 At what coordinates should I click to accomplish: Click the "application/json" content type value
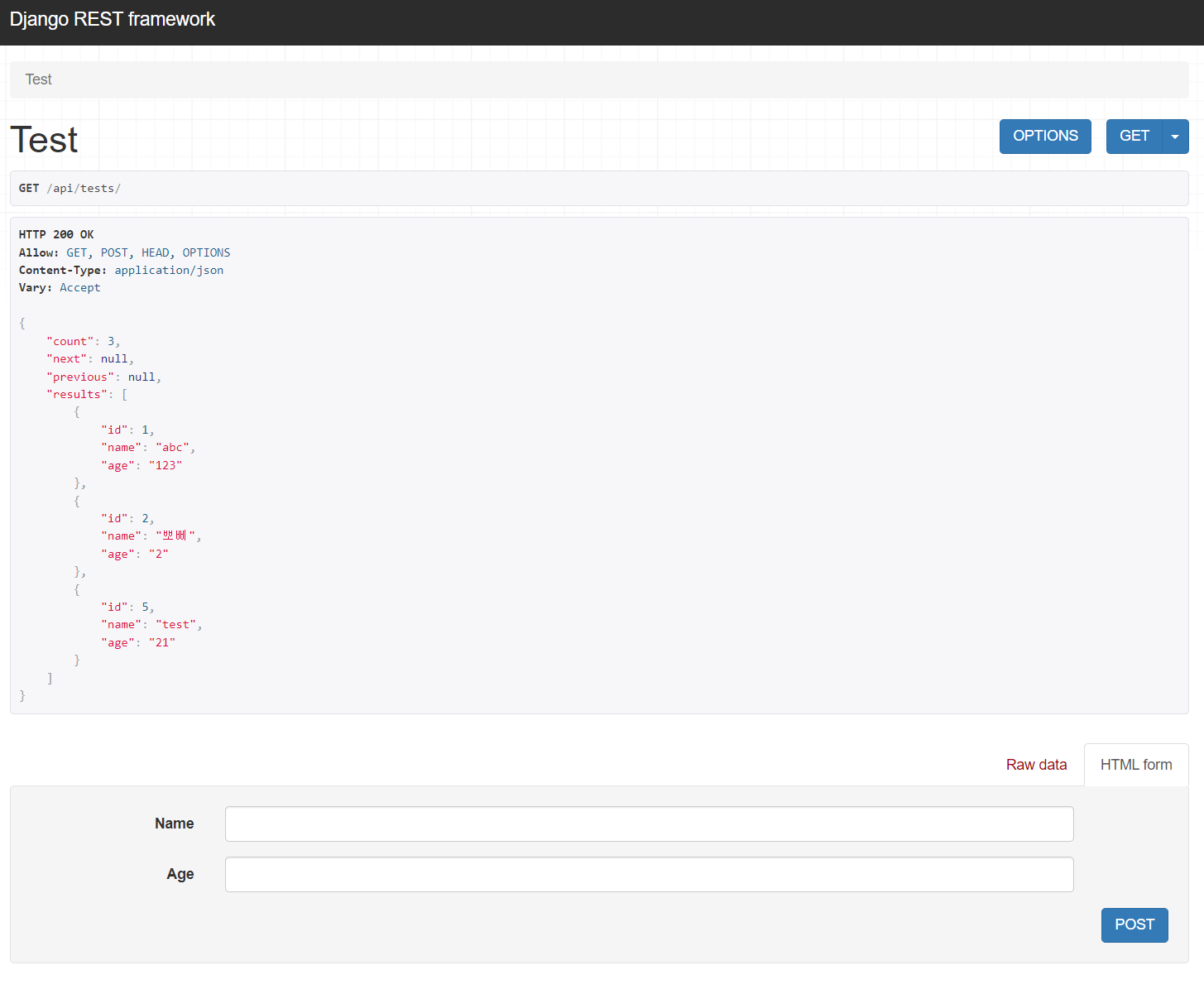[169, 271]
